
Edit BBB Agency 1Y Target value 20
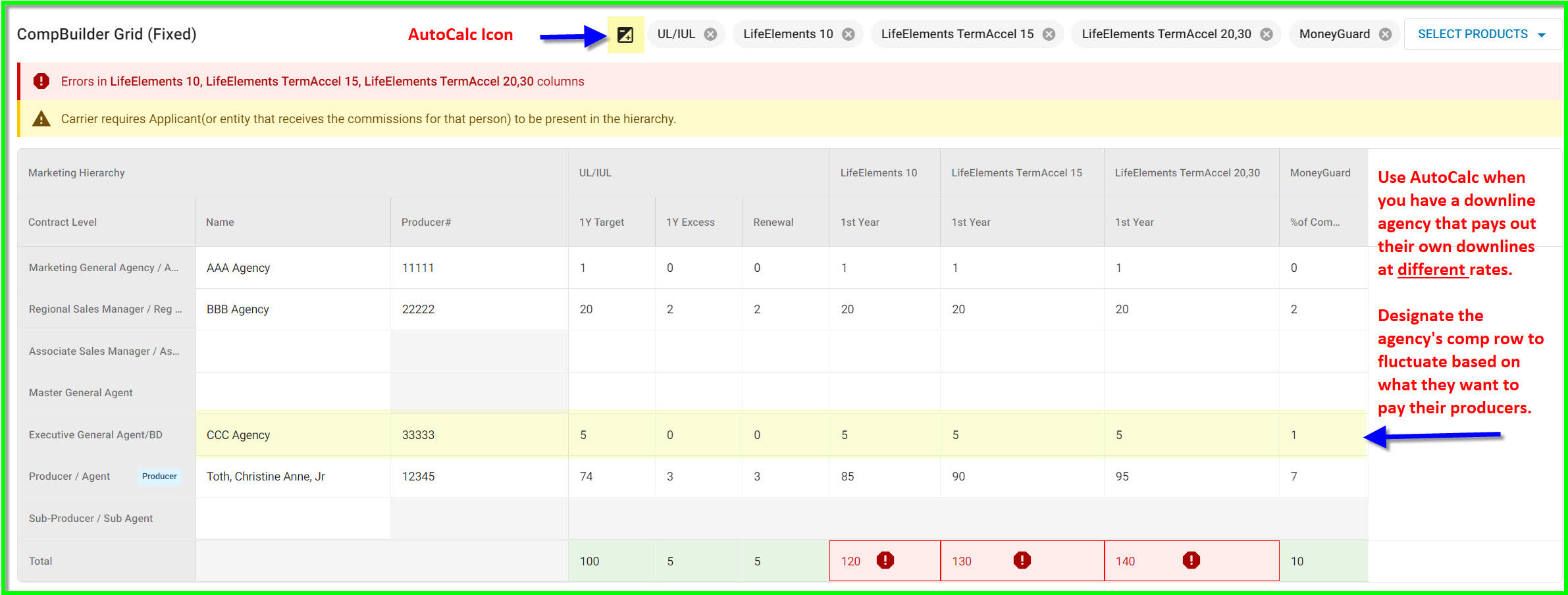612,309
